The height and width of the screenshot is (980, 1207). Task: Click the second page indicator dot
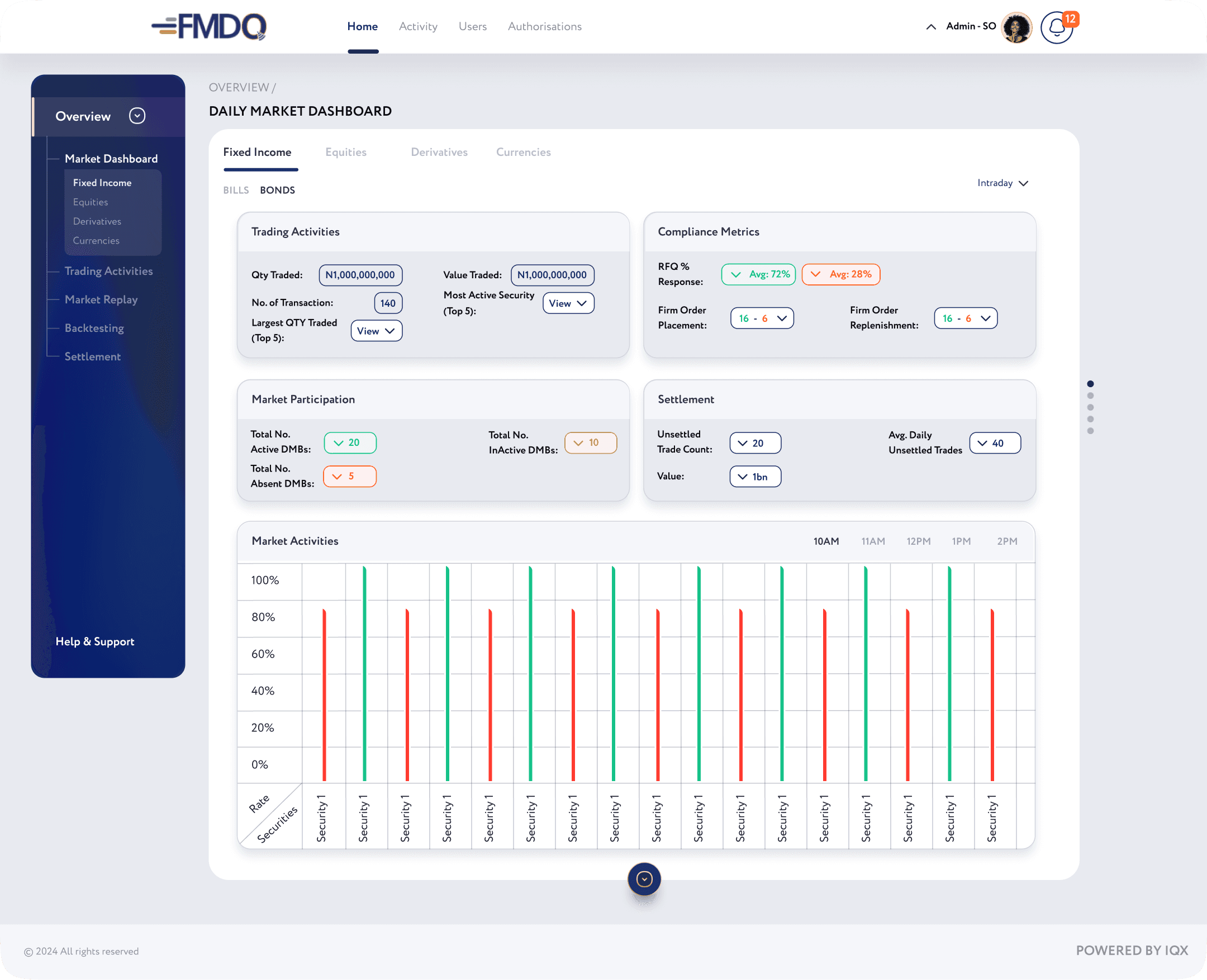(1090, 396)
